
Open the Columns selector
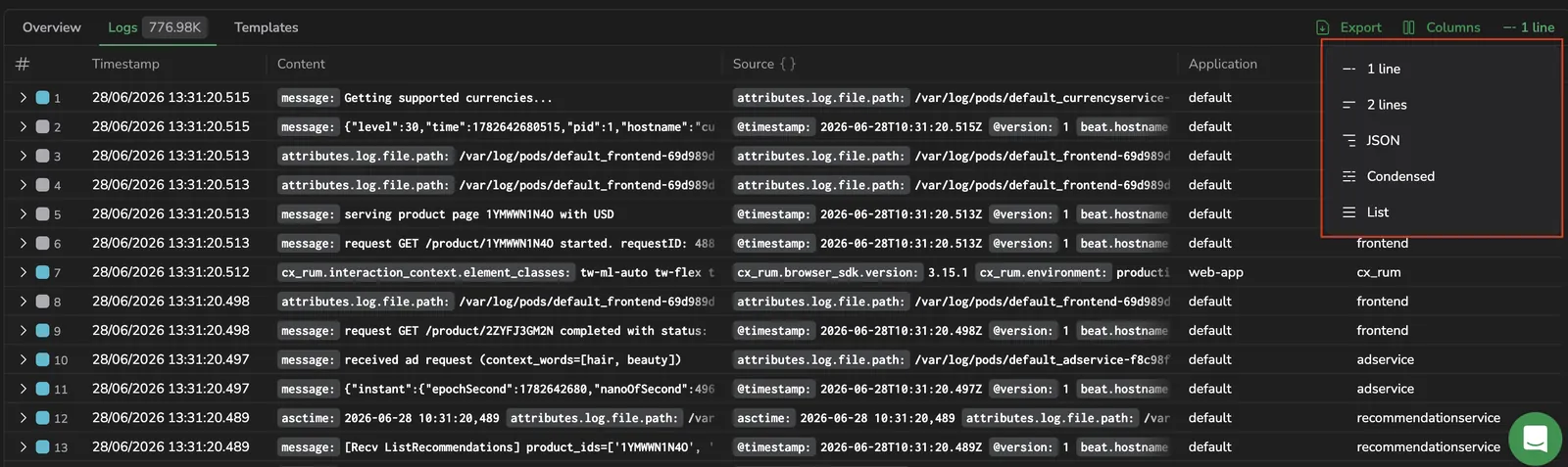pyautogui.click(x=1442, y=27)
